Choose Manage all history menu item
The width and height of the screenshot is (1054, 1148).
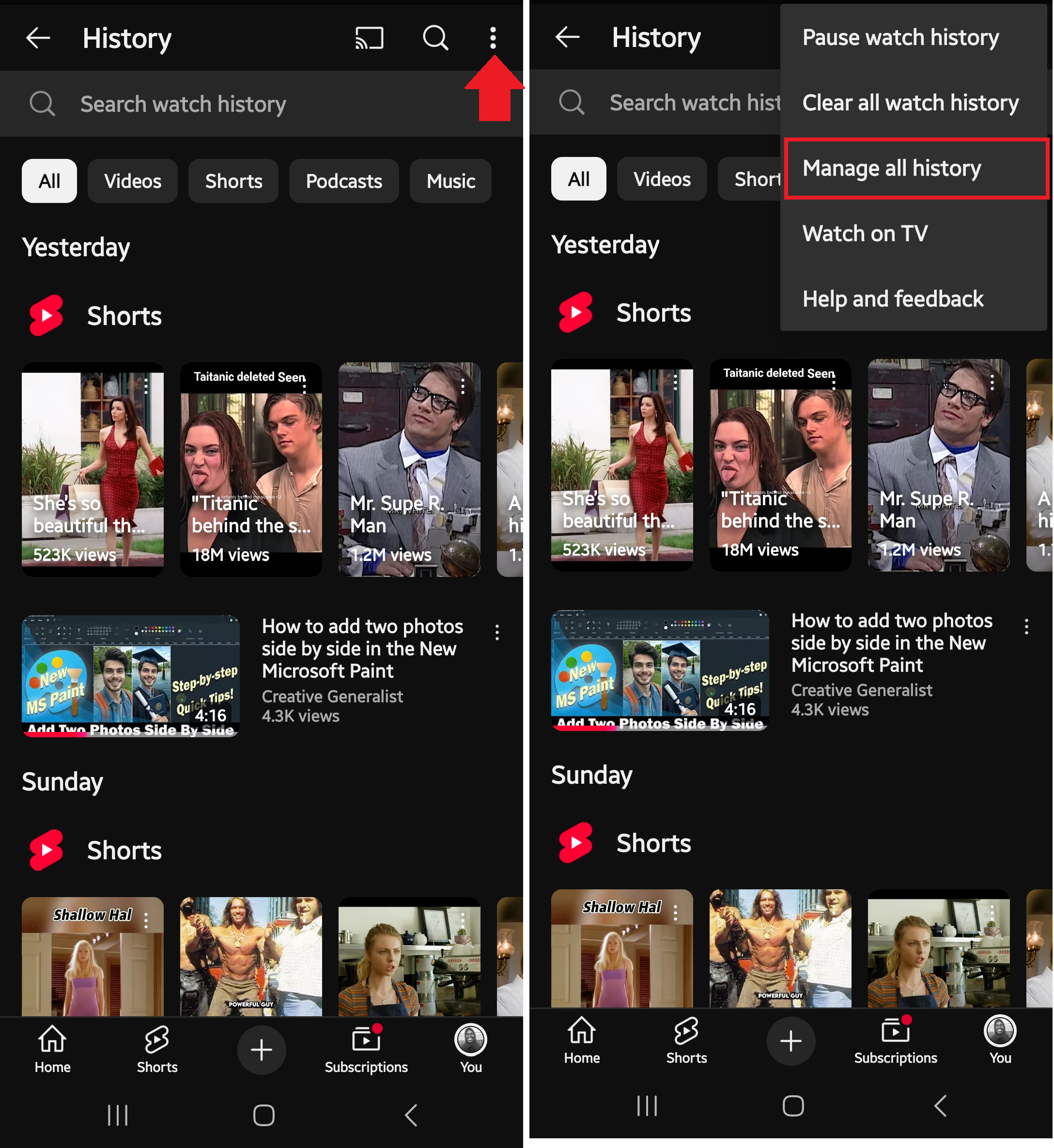pos(891,168)
